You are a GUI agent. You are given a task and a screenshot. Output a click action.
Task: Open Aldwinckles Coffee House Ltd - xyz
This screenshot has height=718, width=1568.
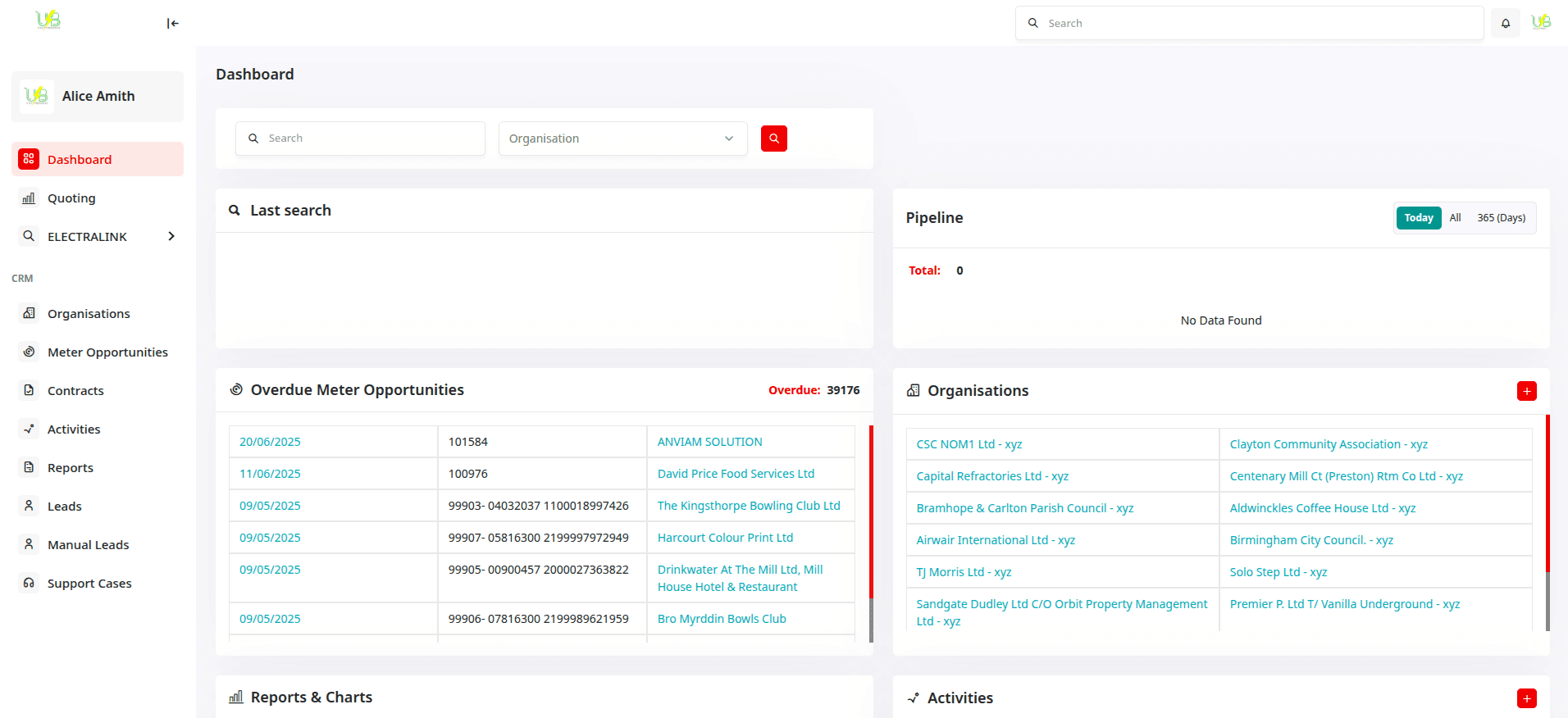[1322, 508]
